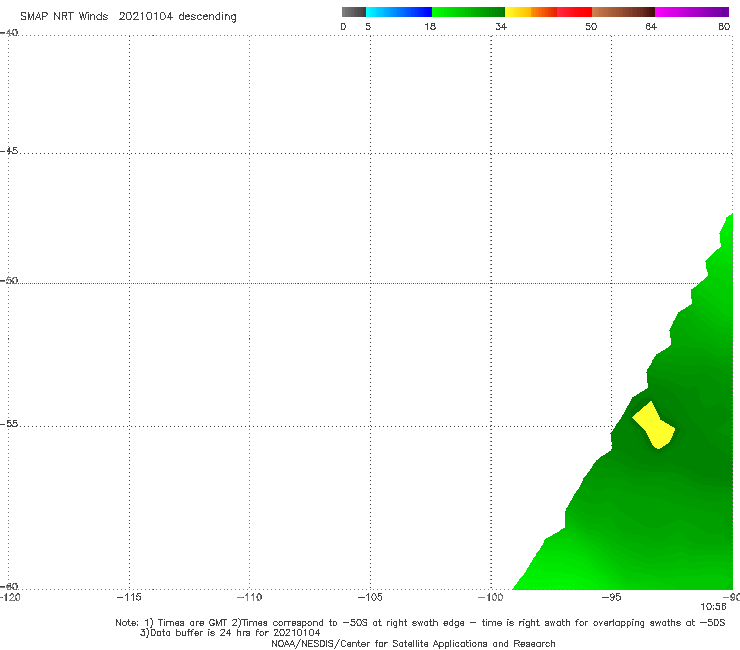Click the note 'Data buffer is 24 hrs for 20210104'

(230, 633)
